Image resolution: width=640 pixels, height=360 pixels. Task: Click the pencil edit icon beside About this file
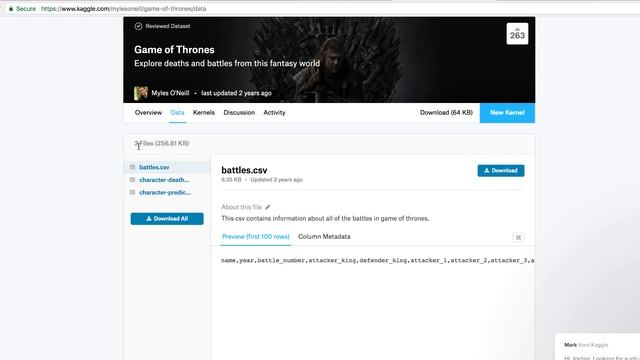[x=267, y=207]
